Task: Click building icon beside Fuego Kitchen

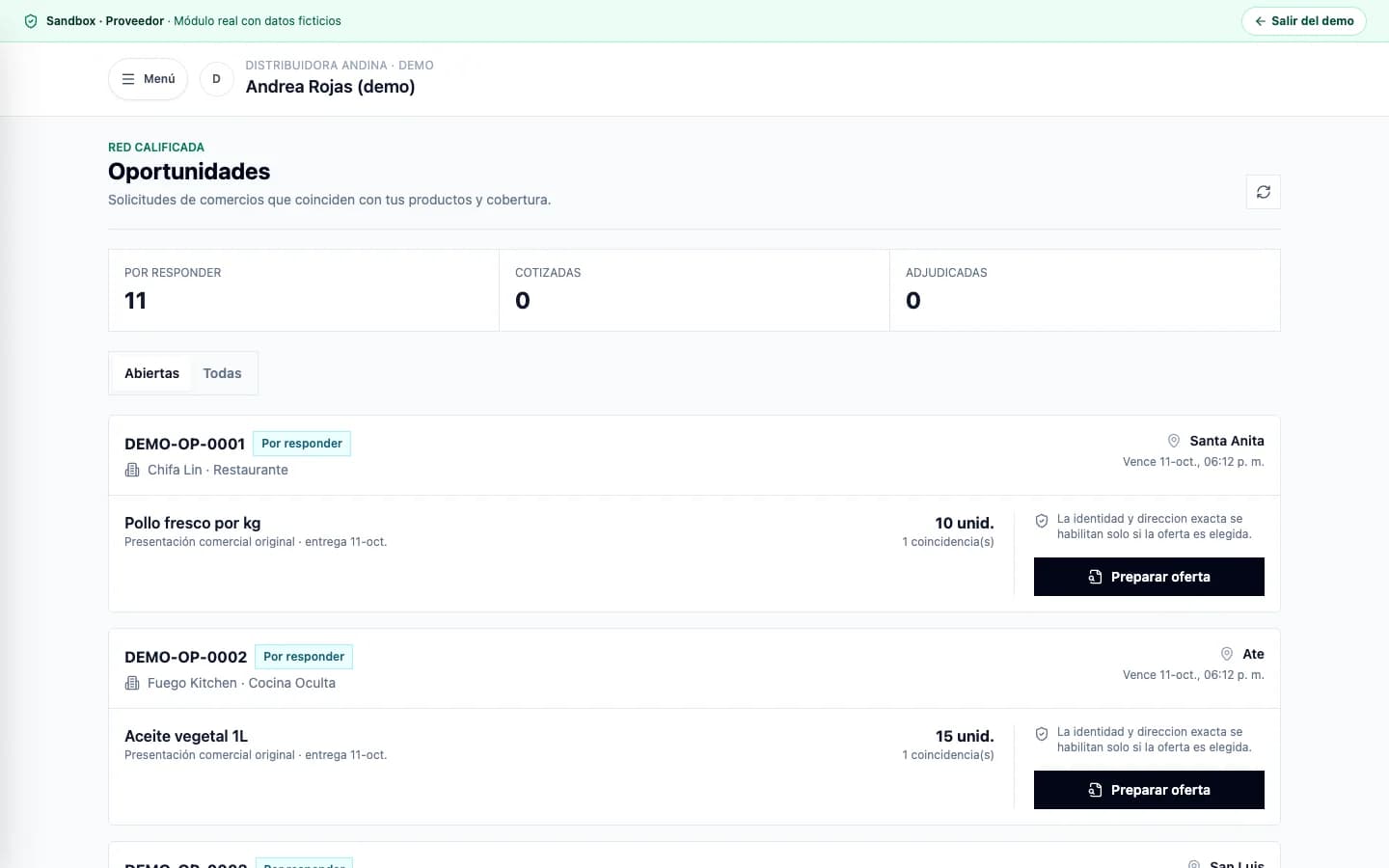Action: pyautogui.click(x=132, y=683)
